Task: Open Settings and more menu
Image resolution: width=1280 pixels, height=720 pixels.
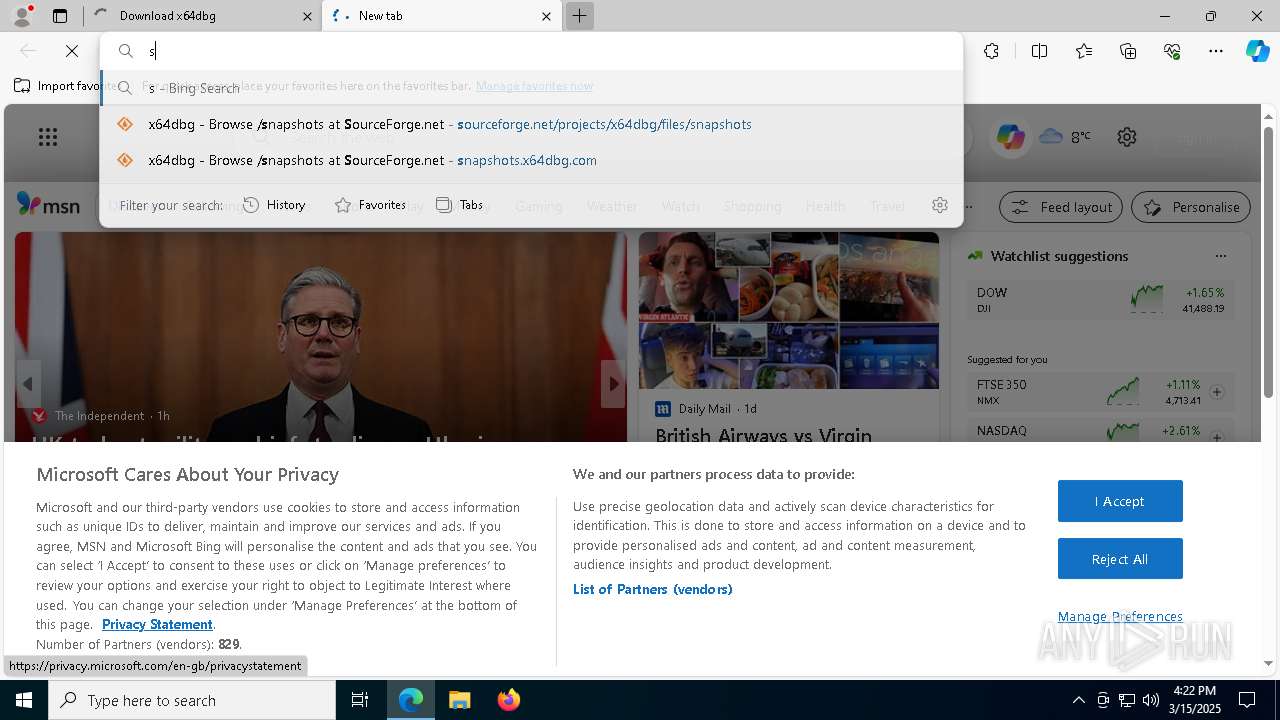Action: pos(1216,51)
